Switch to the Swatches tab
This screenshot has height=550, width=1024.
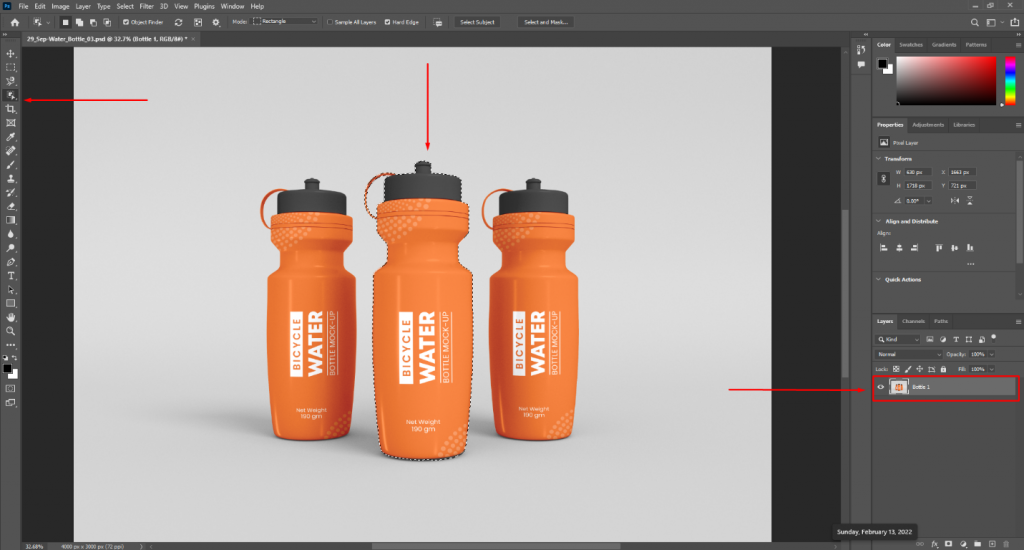911,44
